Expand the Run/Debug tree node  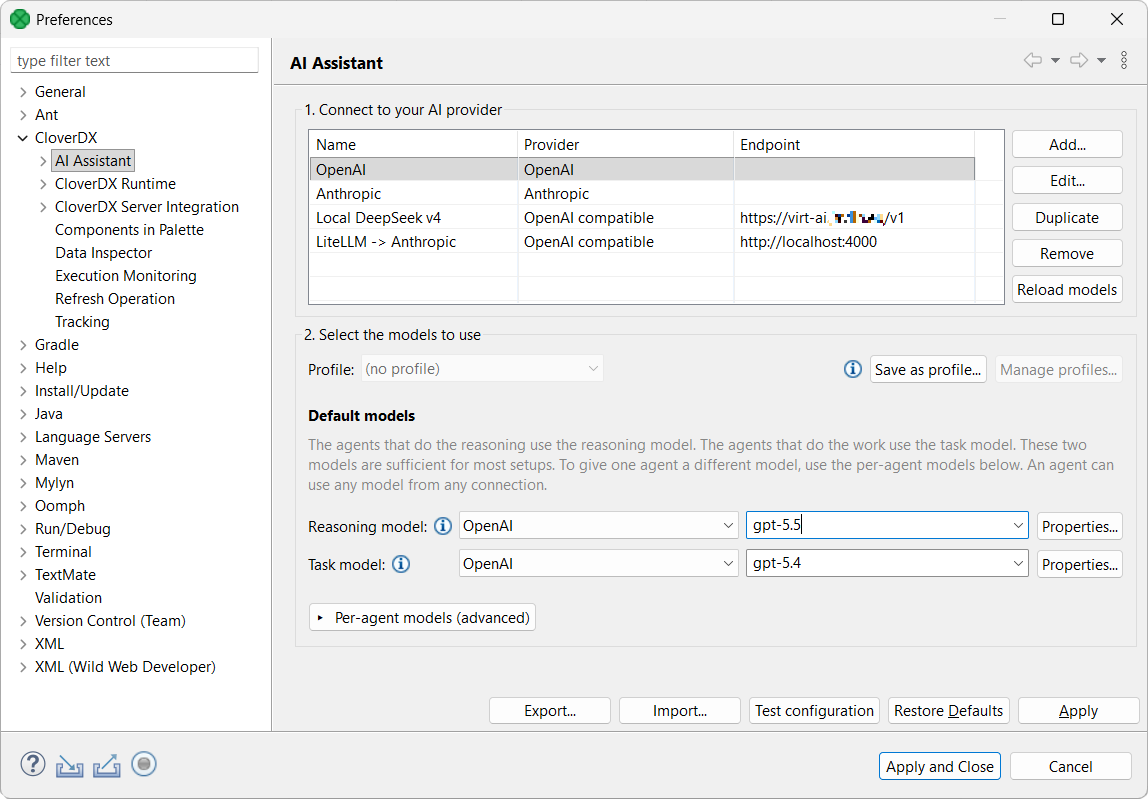23,529
